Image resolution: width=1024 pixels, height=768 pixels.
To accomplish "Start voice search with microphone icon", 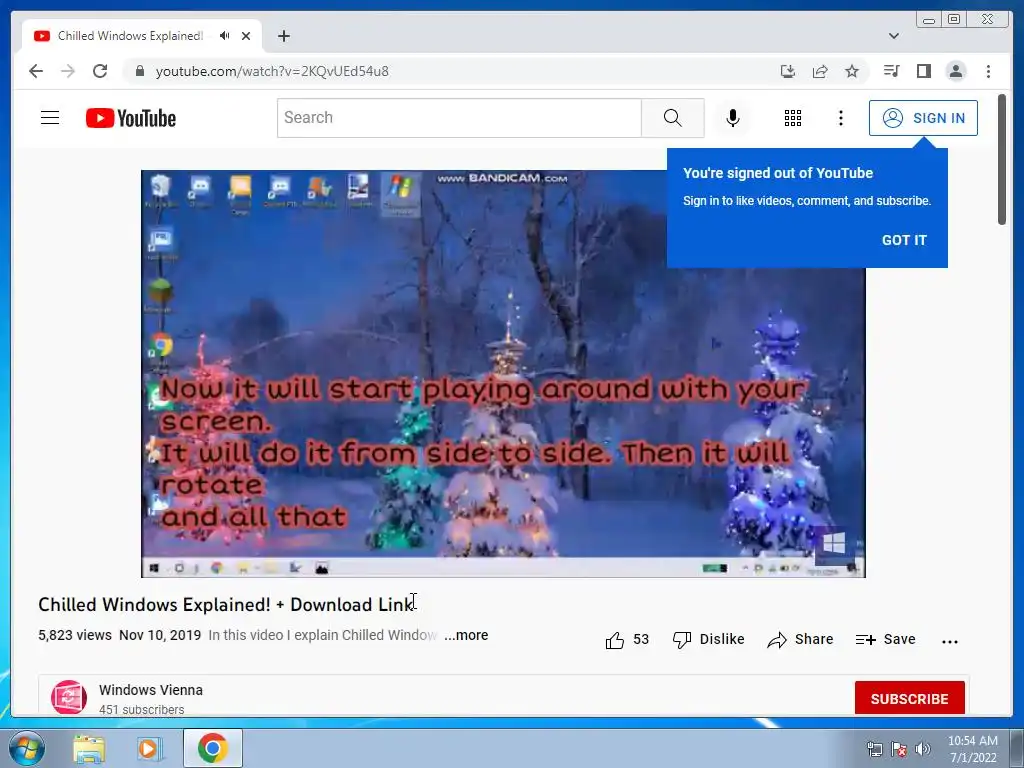I will click(x=733, y=118).
